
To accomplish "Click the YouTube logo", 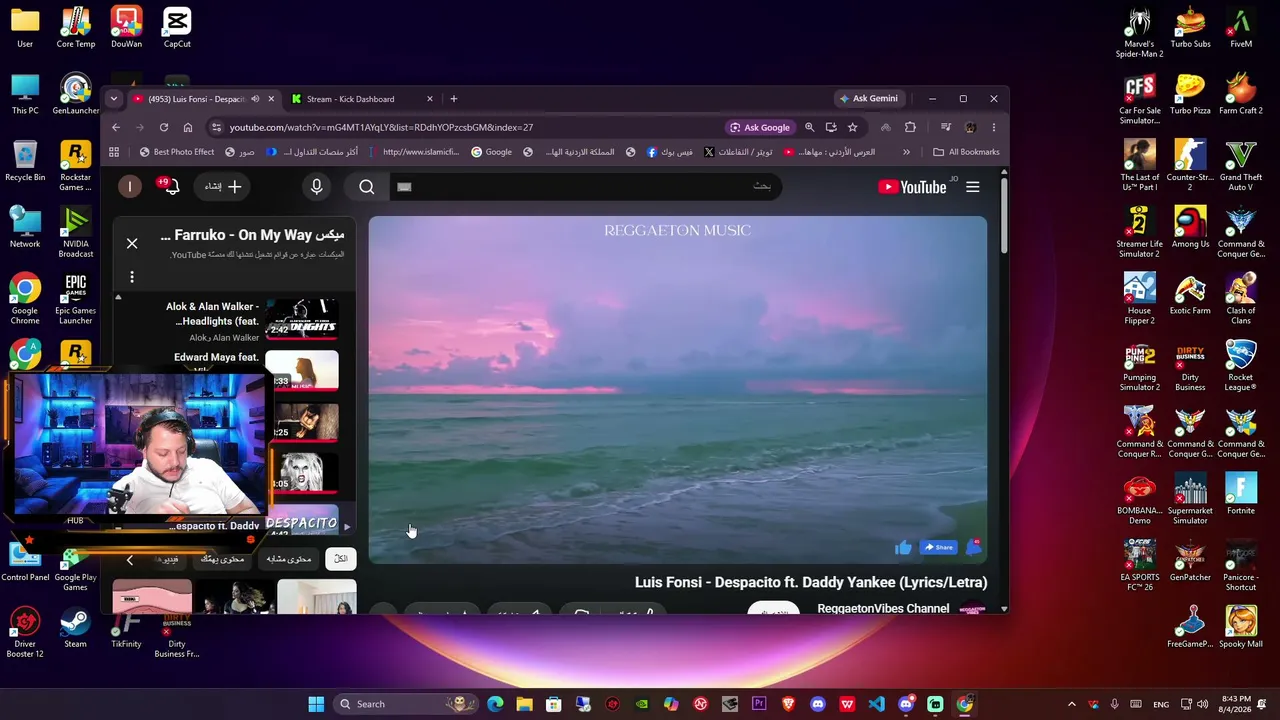I will (x=912, y=187).
